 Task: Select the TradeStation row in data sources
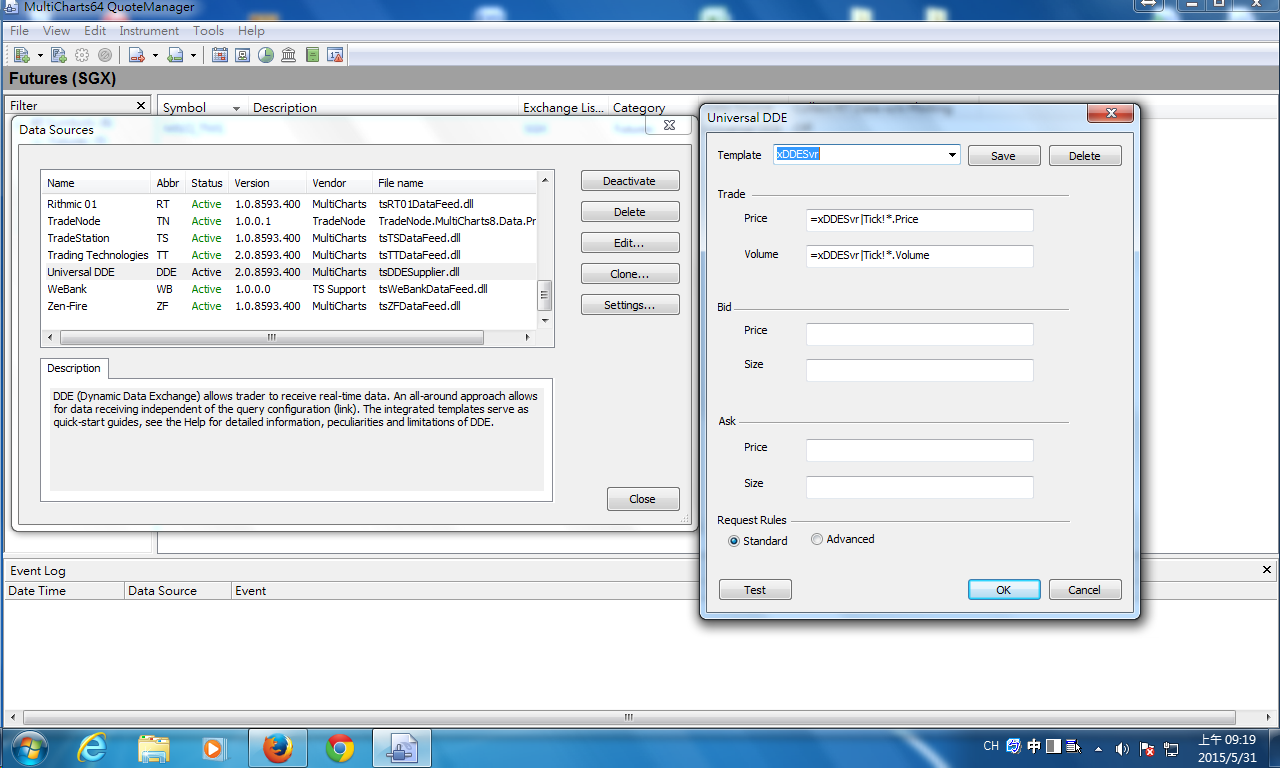(x=289, y=238)
